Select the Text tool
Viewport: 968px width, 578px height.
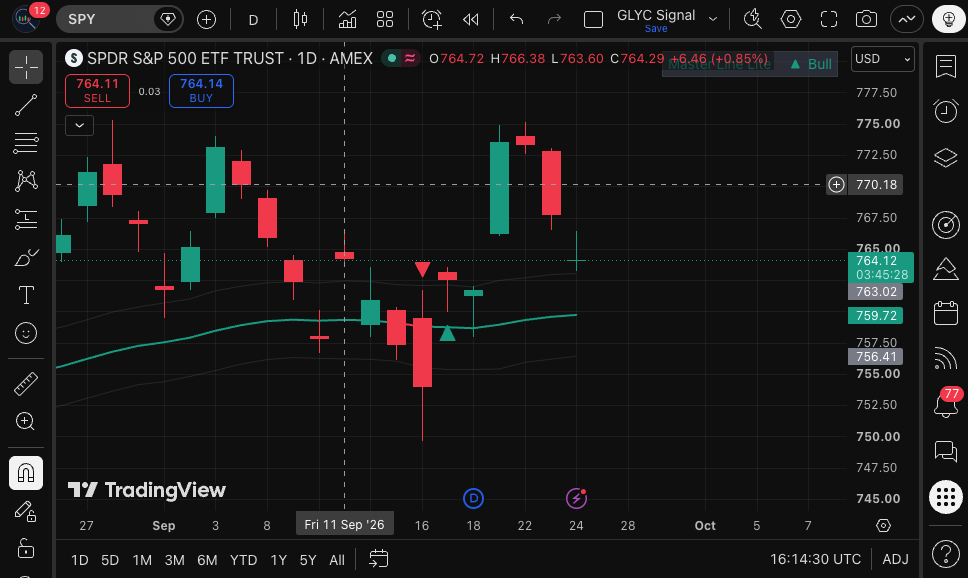[x=26, y=295]
